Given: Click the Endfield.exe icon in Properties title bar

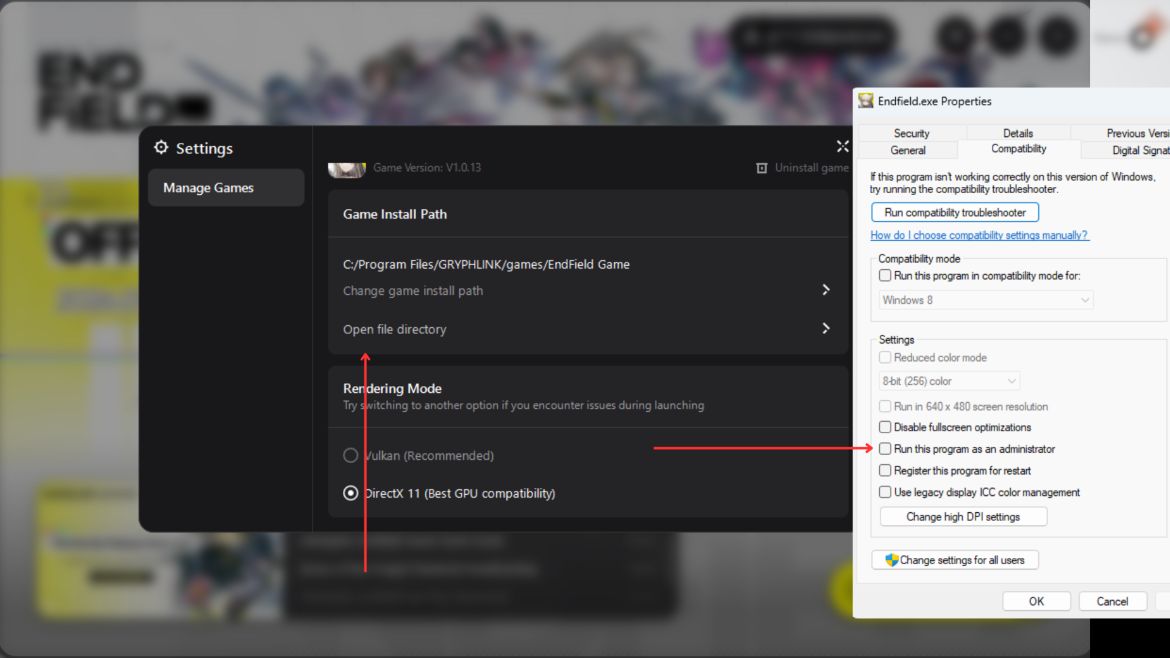Looking at the screenshot, I should (x=866, y=101).
